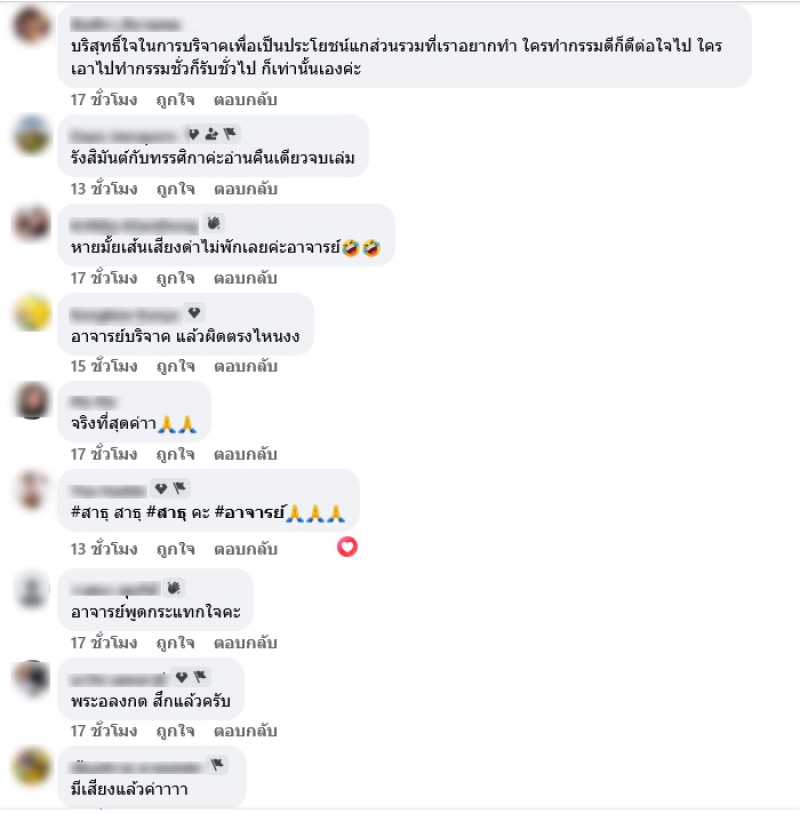Click the waving hand badge on the หายมั้ยเส้นเสียง comment
This screenshot has height=813, width=800.
click(x=214, y=223)
